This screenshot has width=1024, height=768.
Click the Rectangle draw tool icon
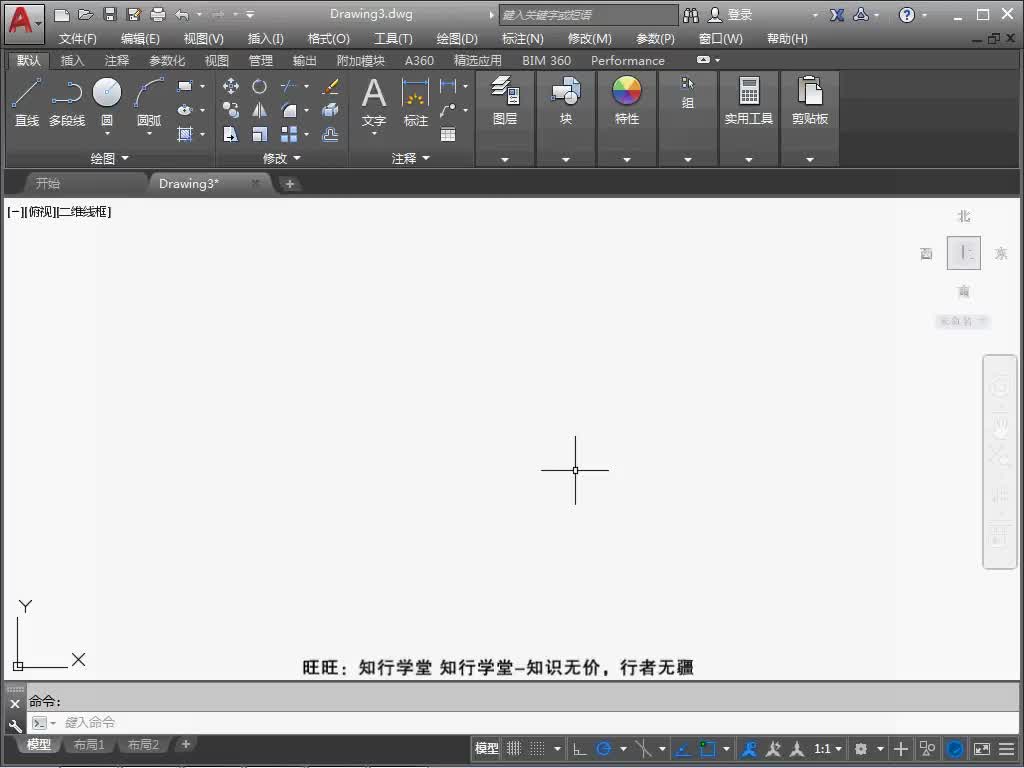[185, 86]
